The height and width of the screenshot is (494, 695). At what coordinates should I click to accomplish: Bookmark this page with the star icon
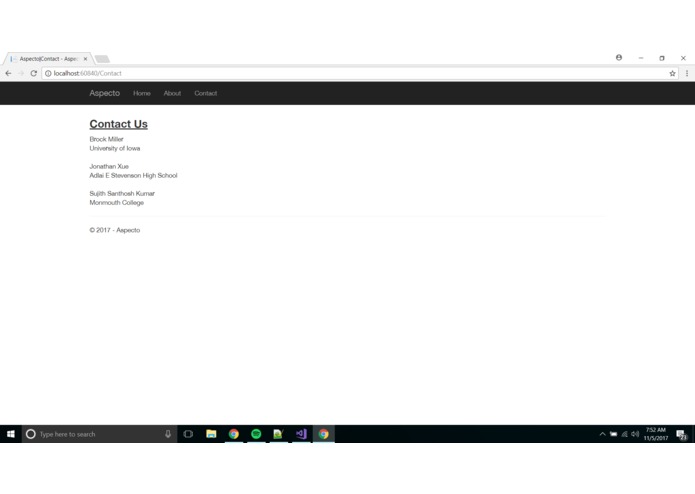click(x=672, y=74)
